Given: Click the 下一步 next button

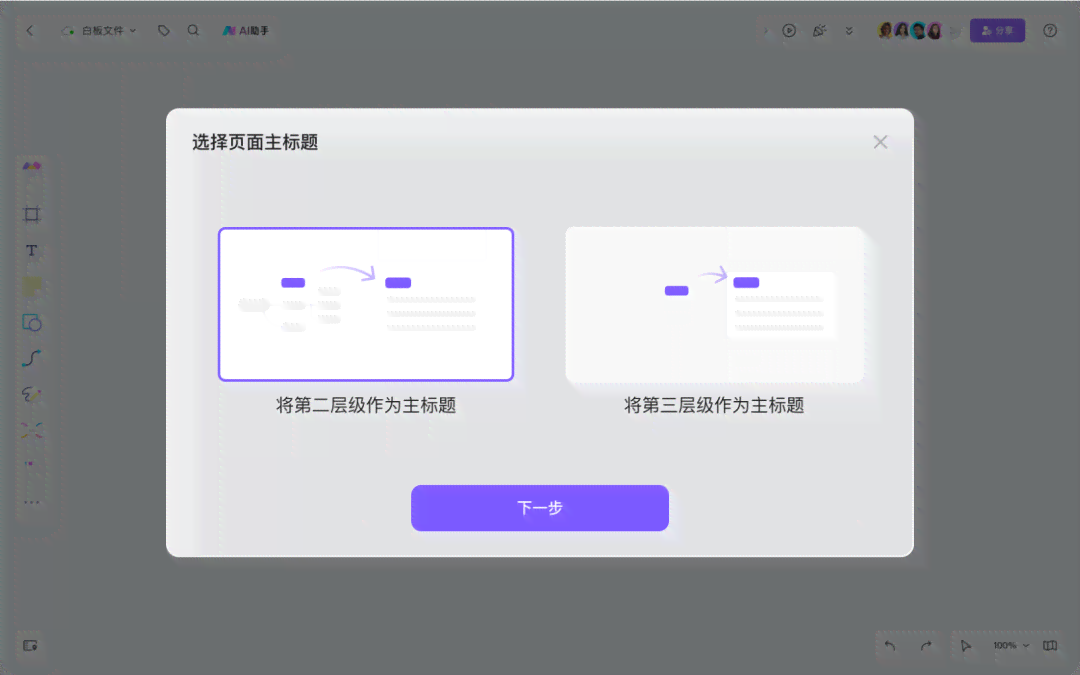Looking at the screenshot, I should pos(540,508).
